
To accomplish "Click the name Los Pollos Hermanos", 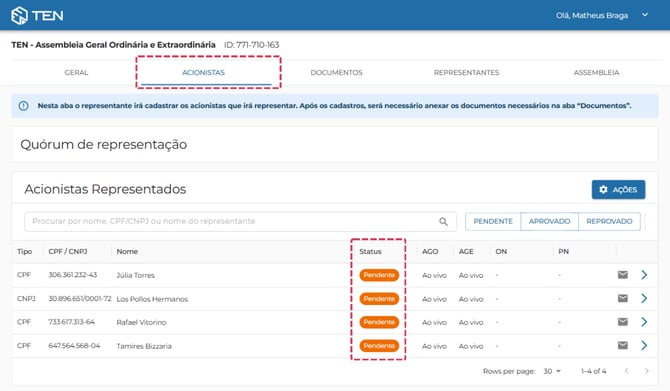I will point(152,299).
